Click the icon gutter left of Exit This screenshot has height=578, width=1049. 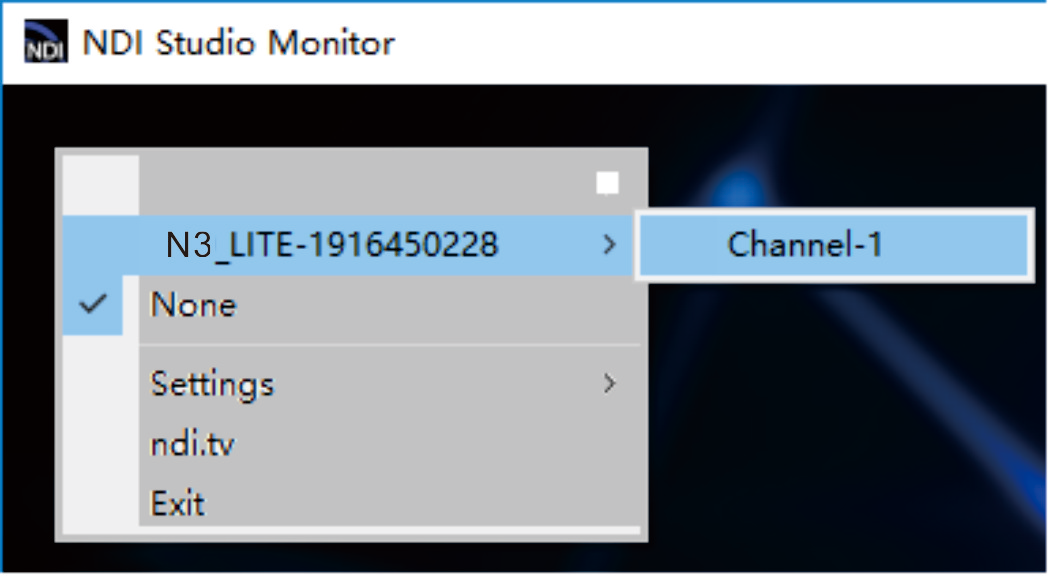[x=101, y=503]
